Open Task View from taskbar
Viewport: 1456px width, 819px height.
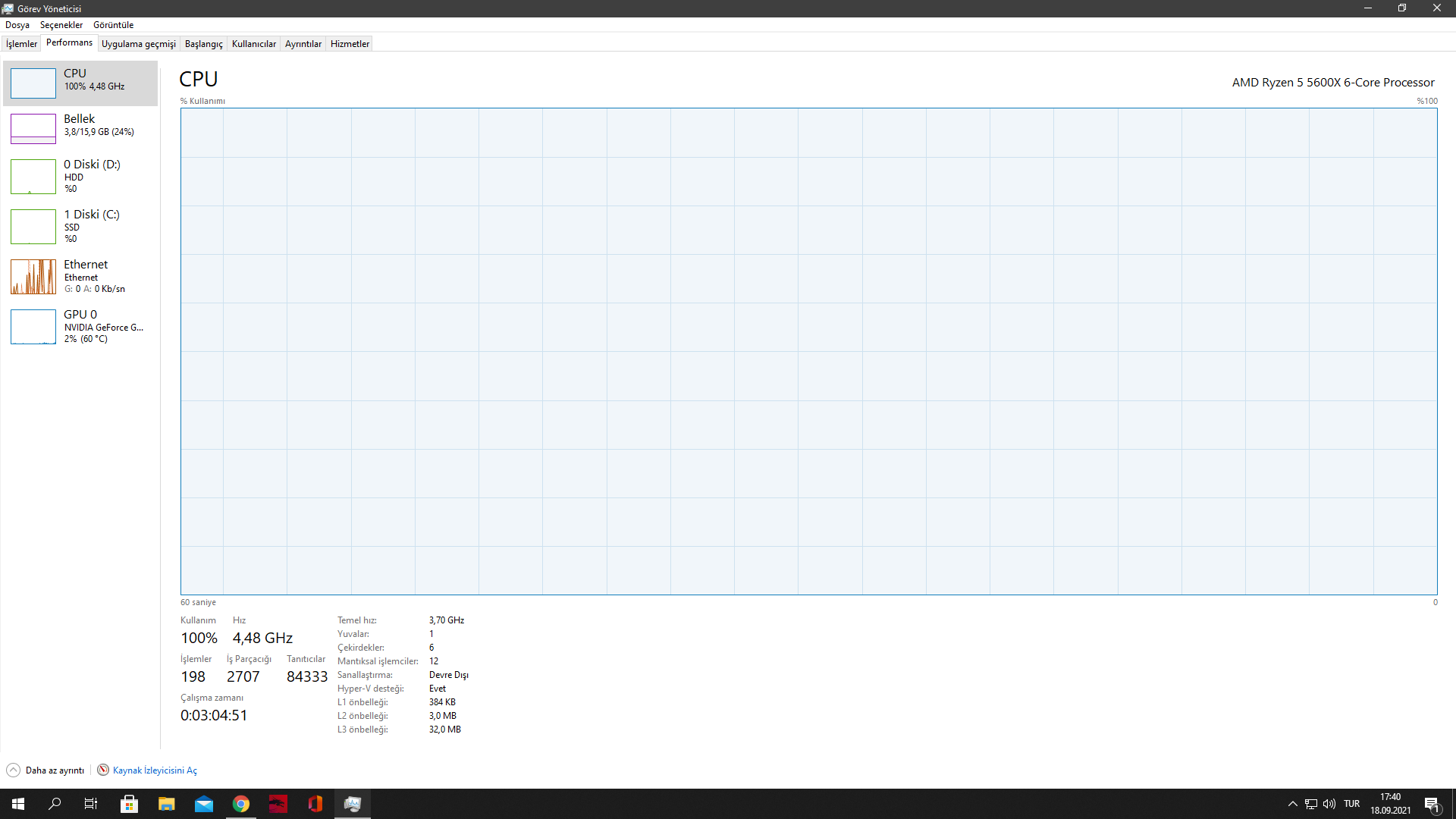point(91,804)
